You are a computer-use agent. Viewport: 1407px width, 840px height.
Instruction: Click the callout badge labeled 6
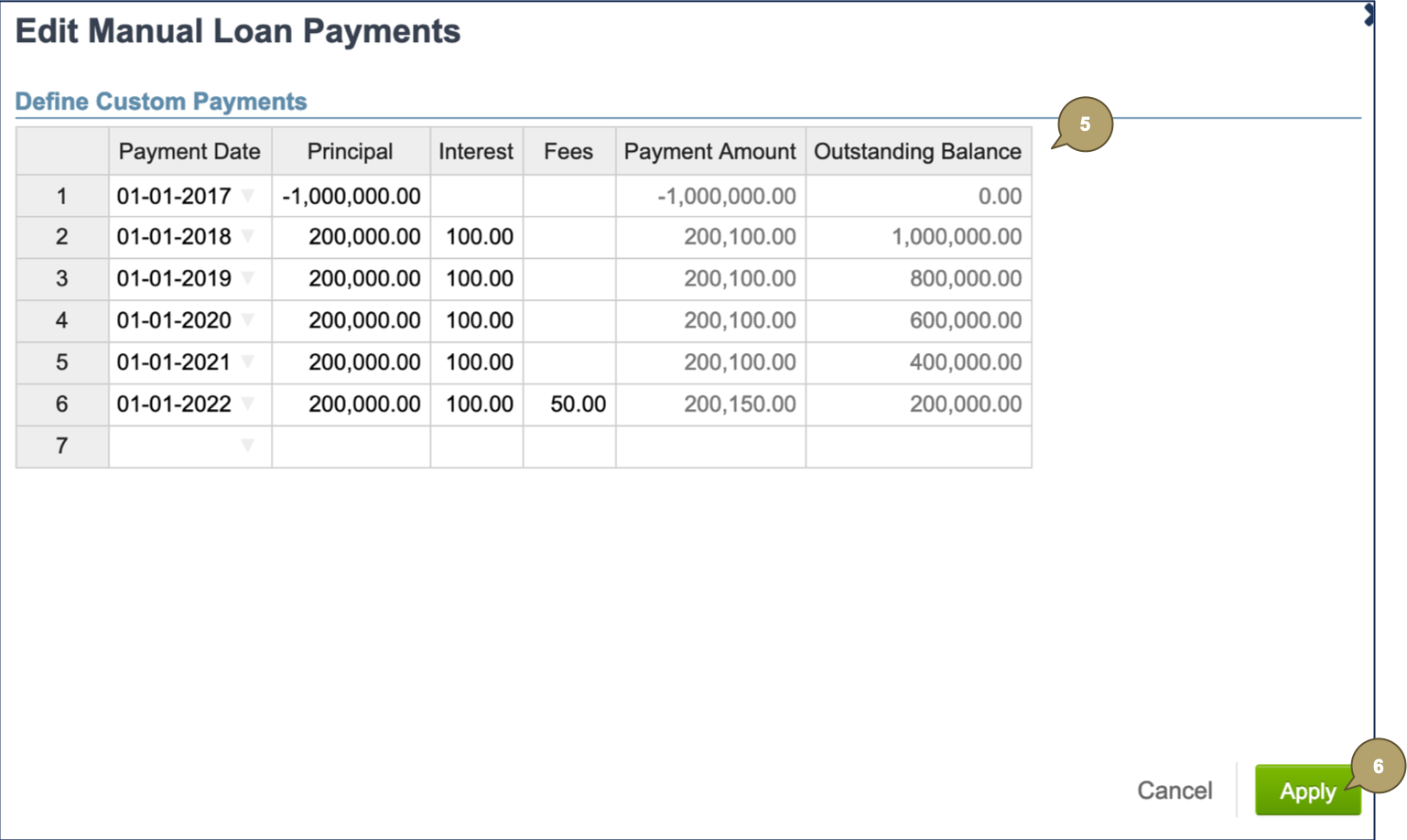pos(1377,768)
